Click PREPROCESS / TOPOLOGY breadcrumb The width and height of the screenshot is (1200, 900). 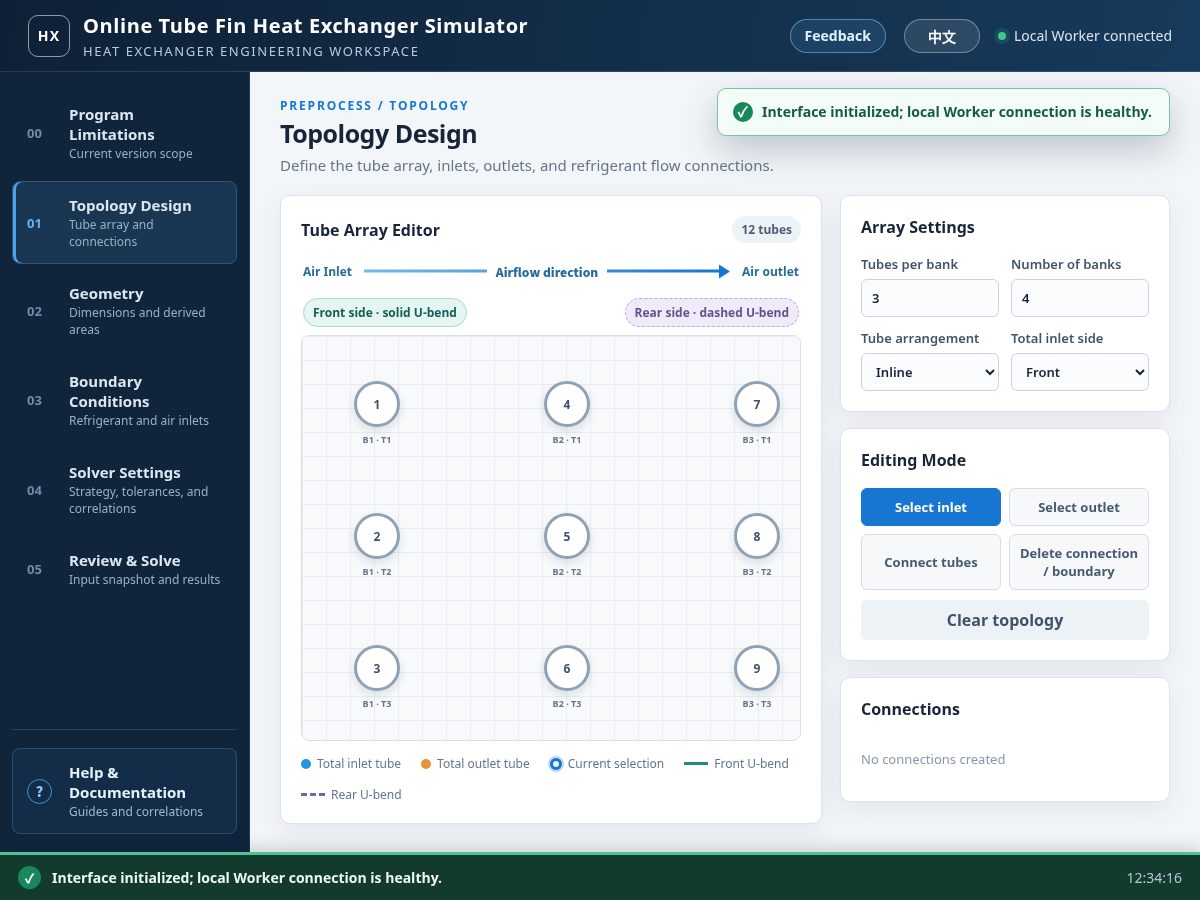pyautogui.click(x=374, y=105)
